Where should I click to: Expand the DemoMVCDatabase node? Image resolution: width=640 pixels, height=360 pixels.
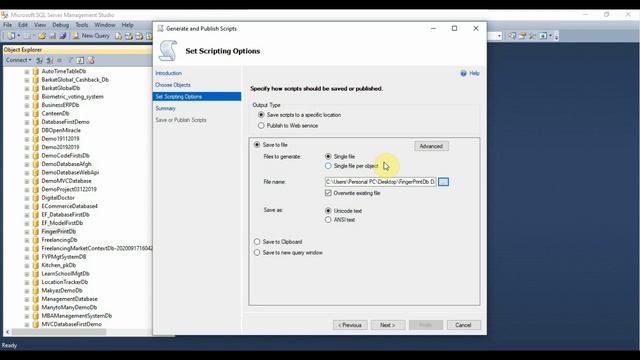point(27,181)
